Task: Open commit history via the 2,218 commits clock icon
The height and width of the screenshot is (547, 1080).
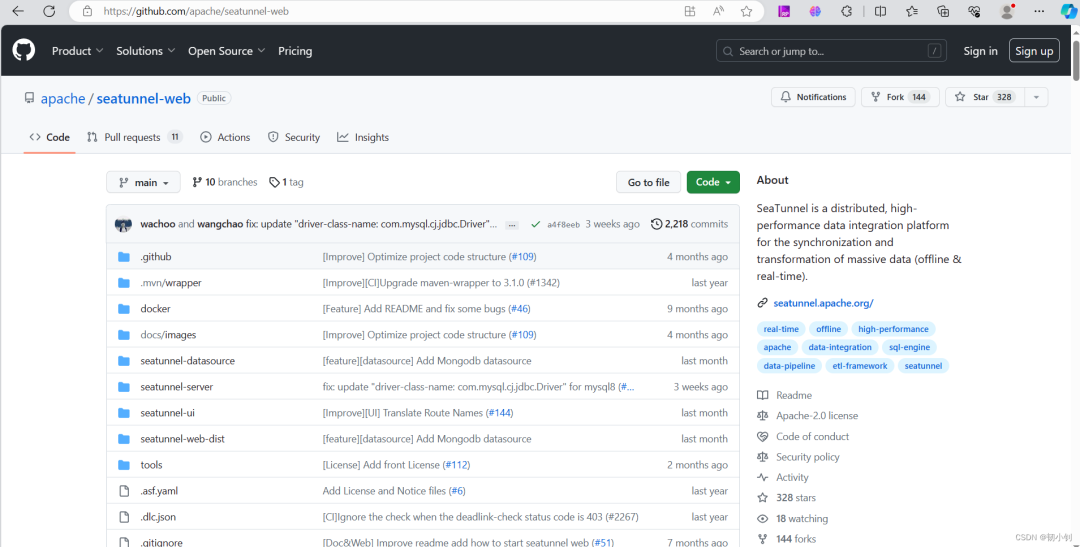Action: click(657, 224)
